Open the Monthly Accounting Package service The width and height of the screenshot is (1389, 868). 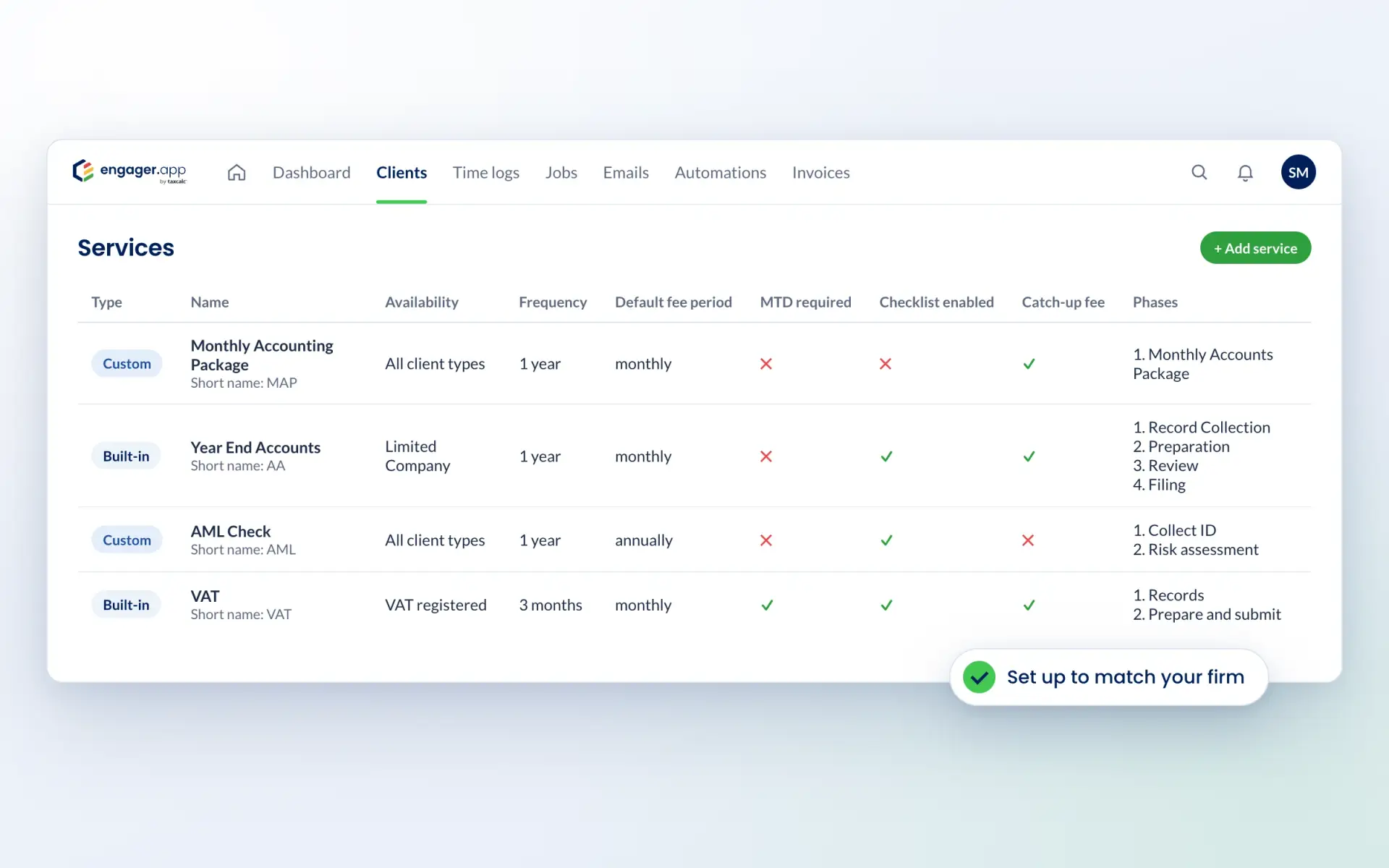tap(262, 355)
